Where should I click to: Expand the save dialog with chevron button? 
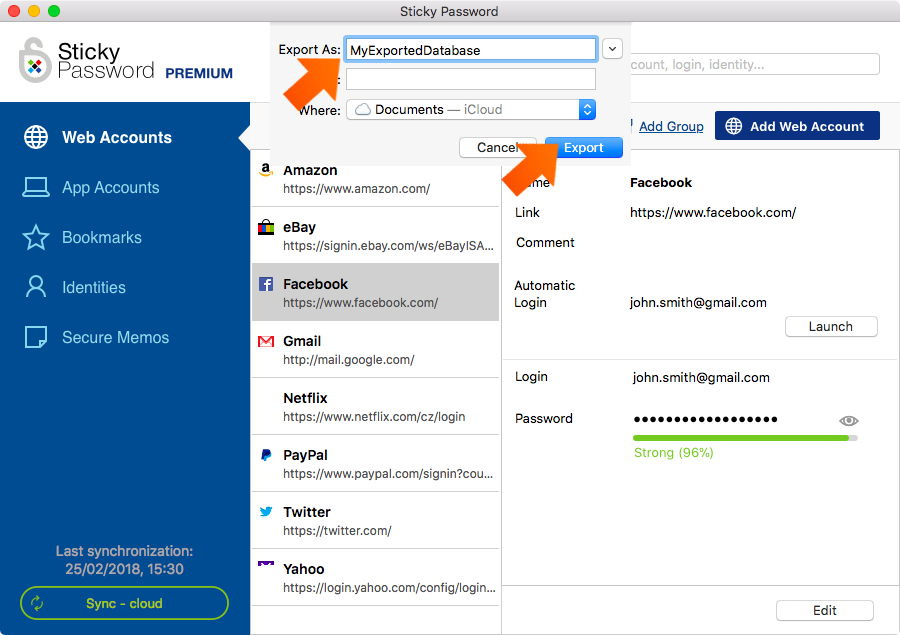pos(612,49)
